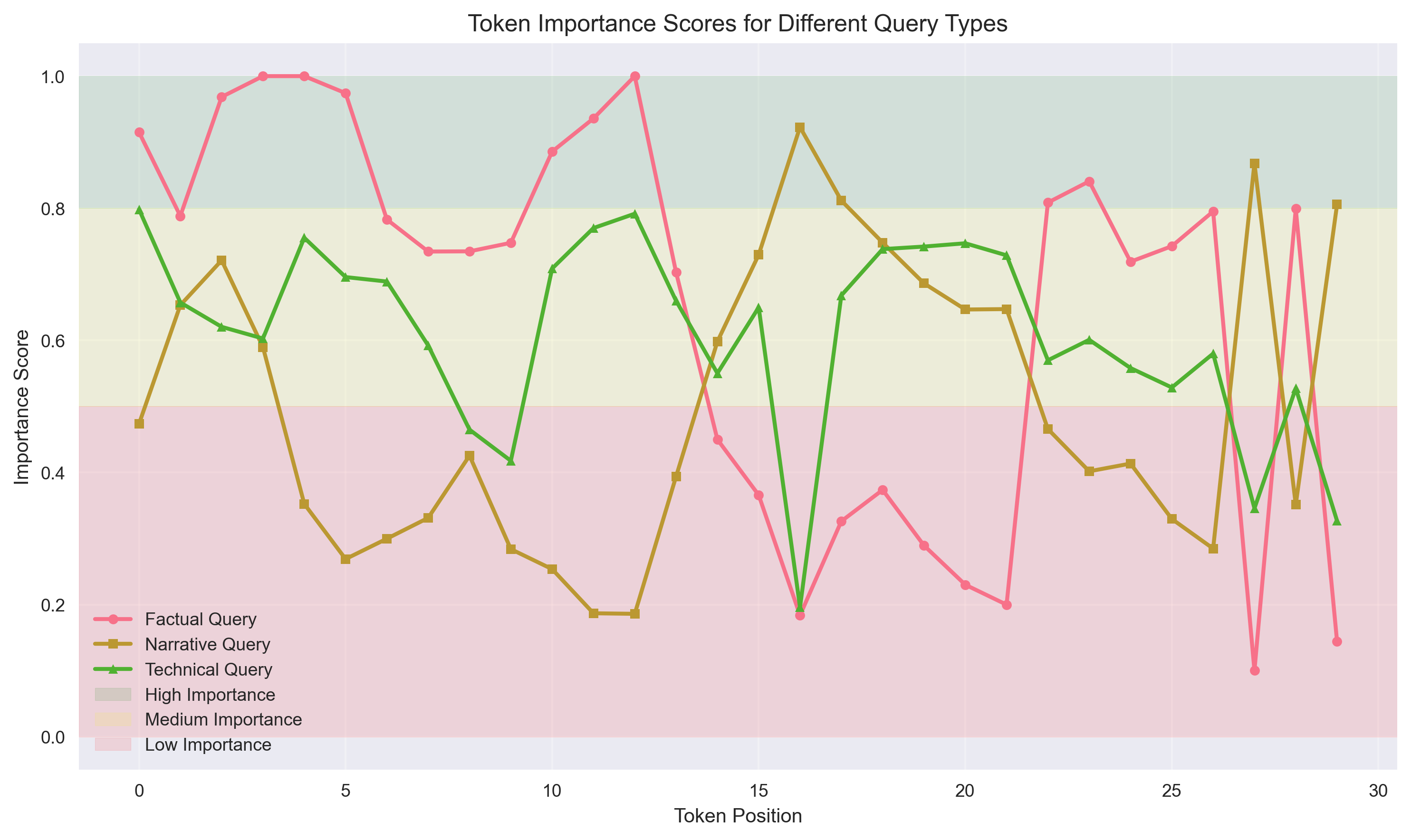Select the Narrative Query peak at token 16

799,128
